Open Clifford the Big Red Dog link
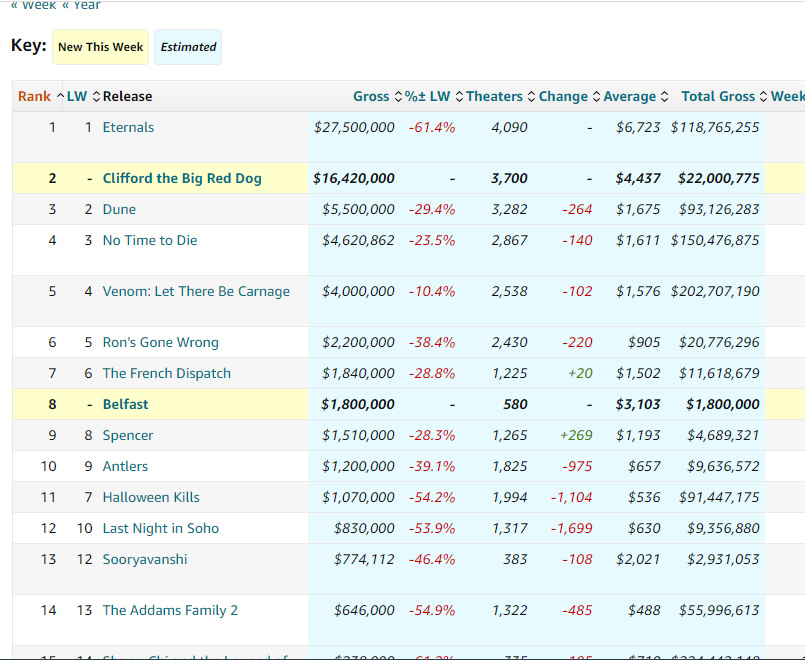Image resolution: width=805 pixels, height=660 pixels. pos(182,179)
